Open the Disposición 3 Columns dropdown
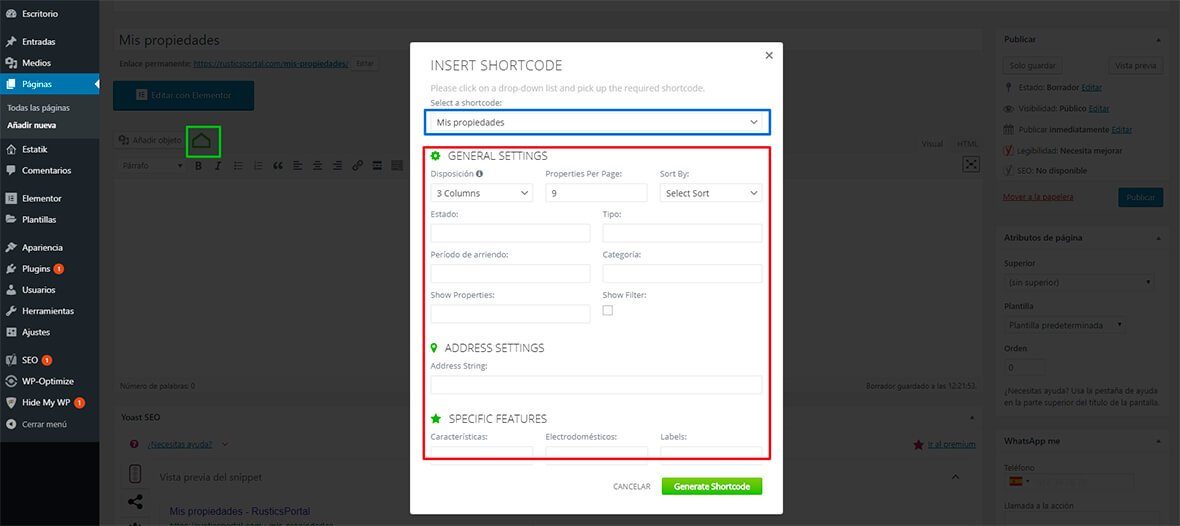1180x526 pixels. (x=482, y=193)
